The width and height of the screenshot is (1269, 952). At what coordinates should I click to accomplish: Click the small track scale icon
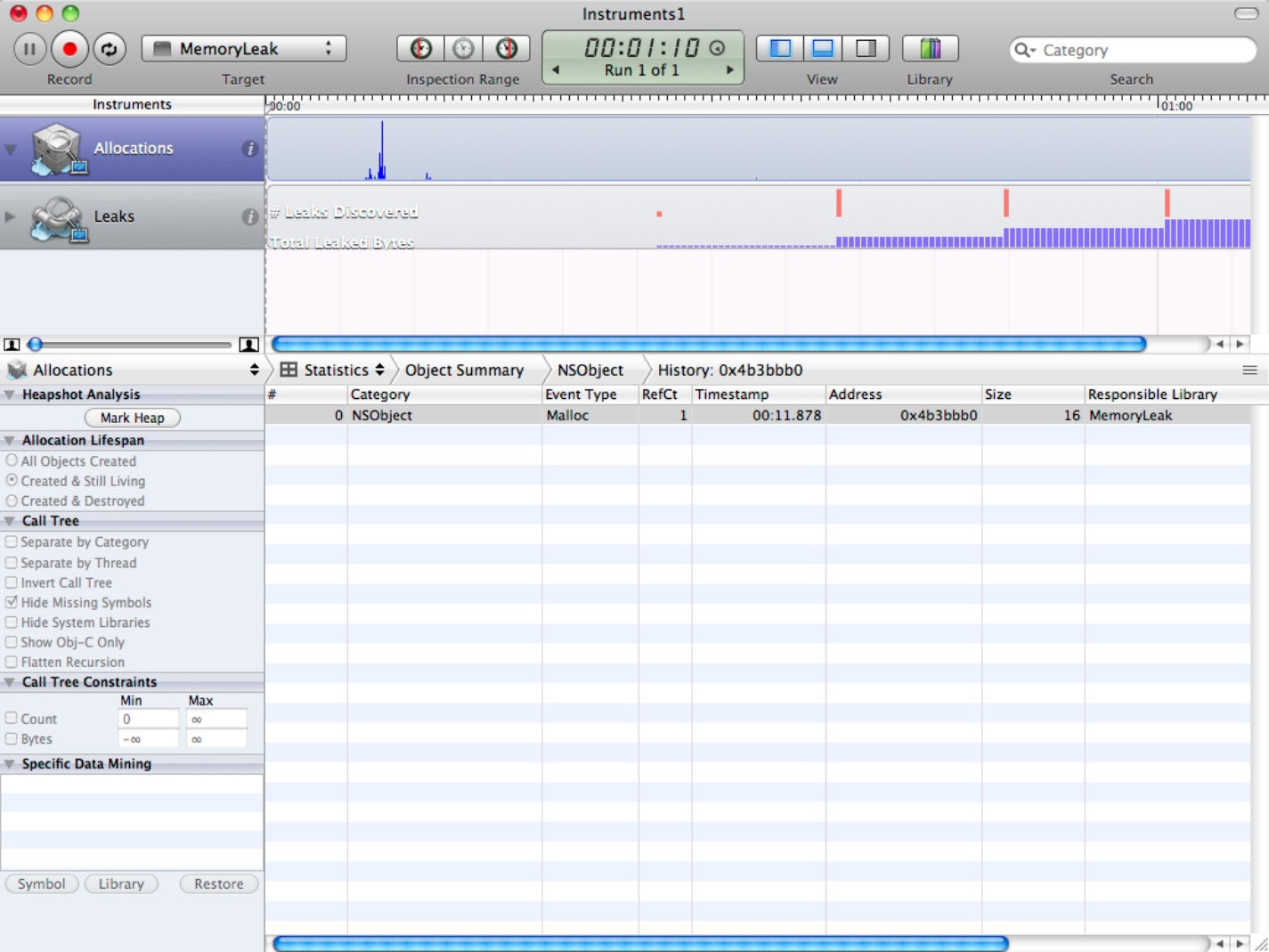tap(12, 345)
